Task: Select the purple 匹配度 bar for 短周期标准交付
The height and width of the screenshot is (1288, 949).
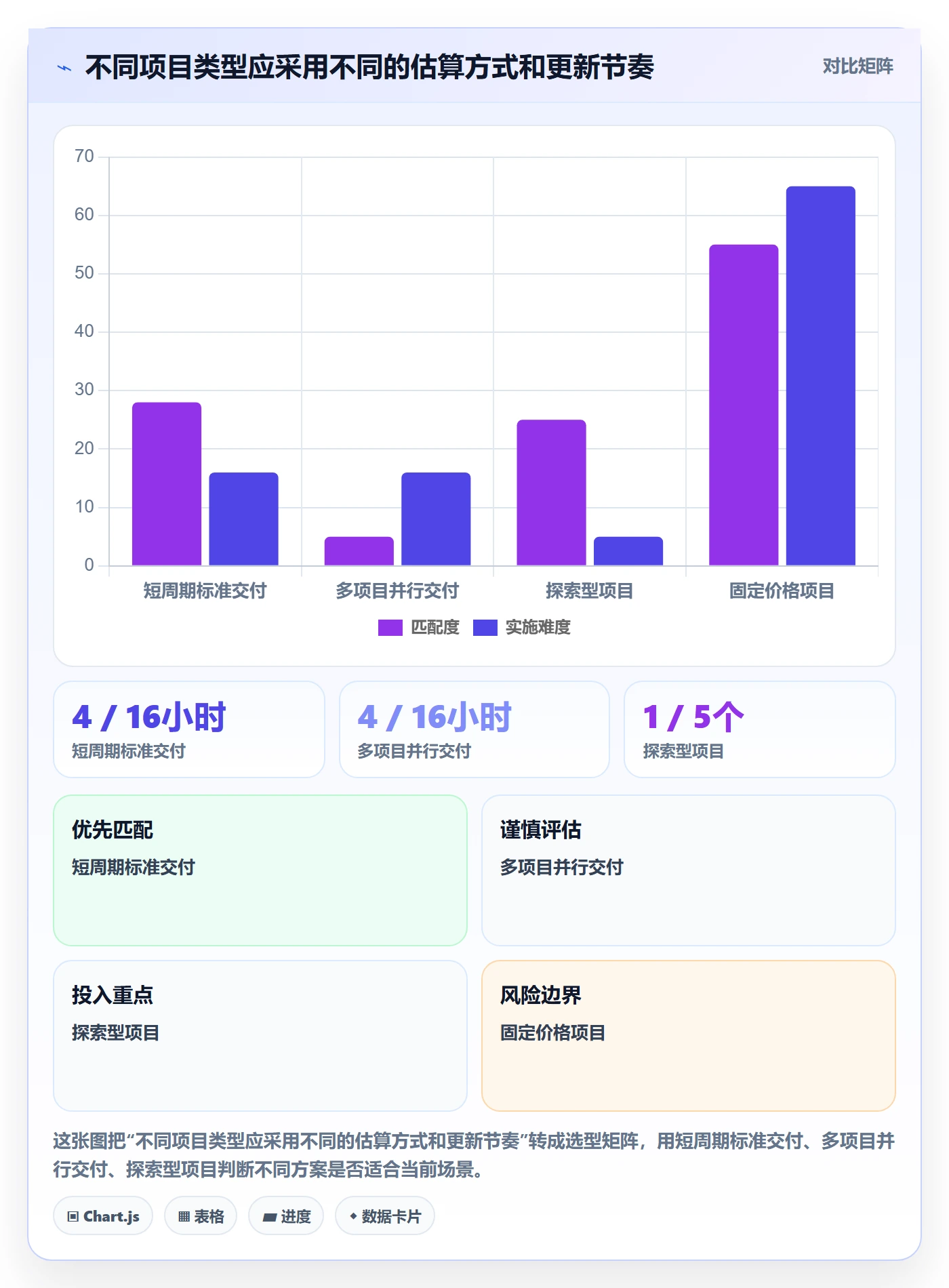Action: 167,483
